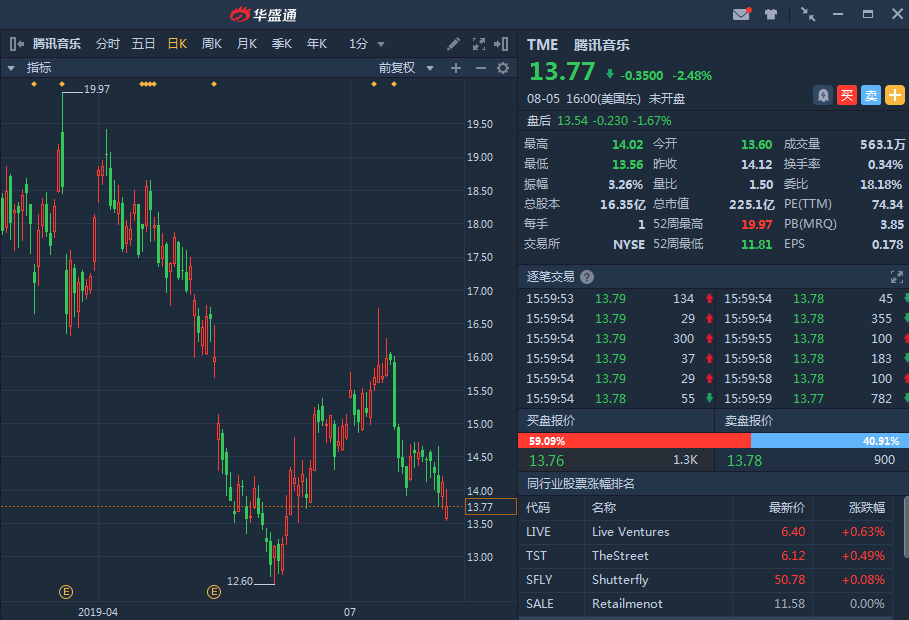Click the peer ranking list scrollbar
909x620 pixels.
point(906,527)
